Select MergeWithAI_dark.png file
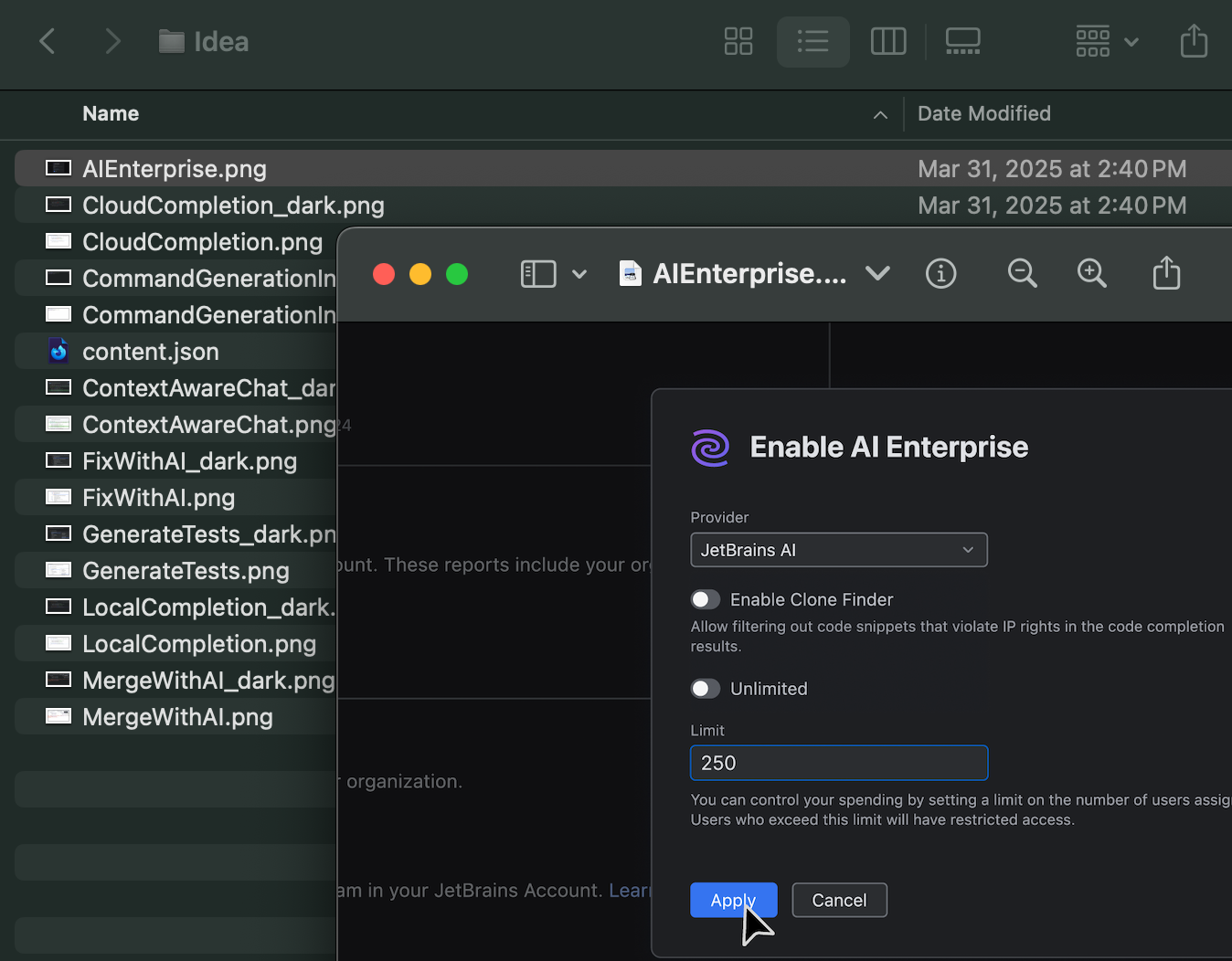 coord(208,681)
